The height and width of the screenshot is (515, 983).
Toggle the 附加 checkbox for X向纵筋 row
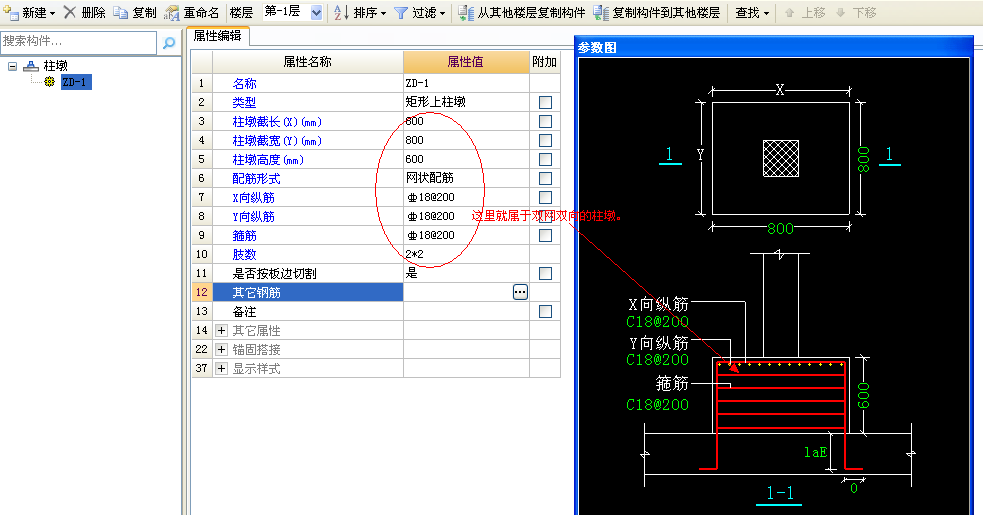(545, 197)
